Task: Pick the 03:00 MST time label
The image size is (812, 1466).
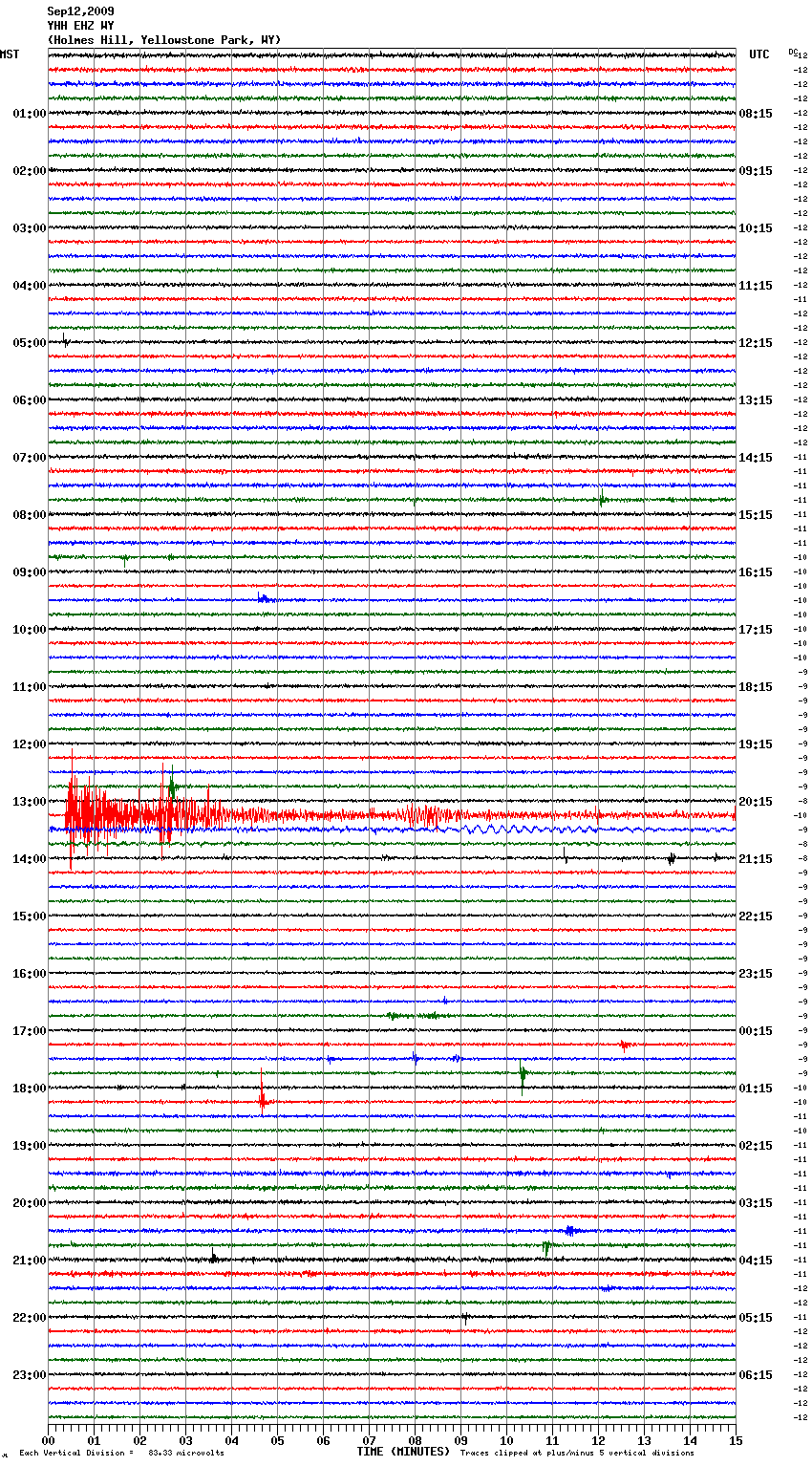Action: point(29,228)
